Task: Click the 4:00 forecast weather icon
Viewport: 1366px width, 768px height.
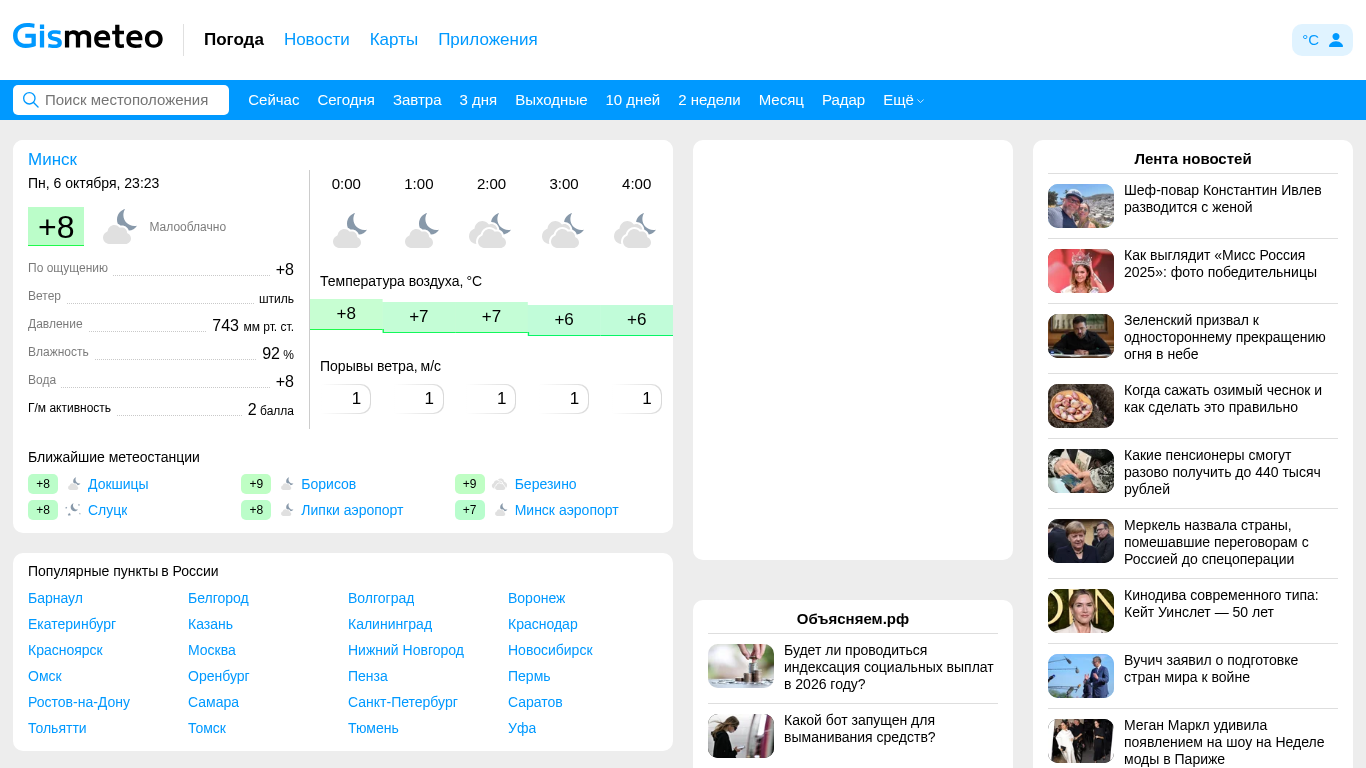Action: (636, 231)
